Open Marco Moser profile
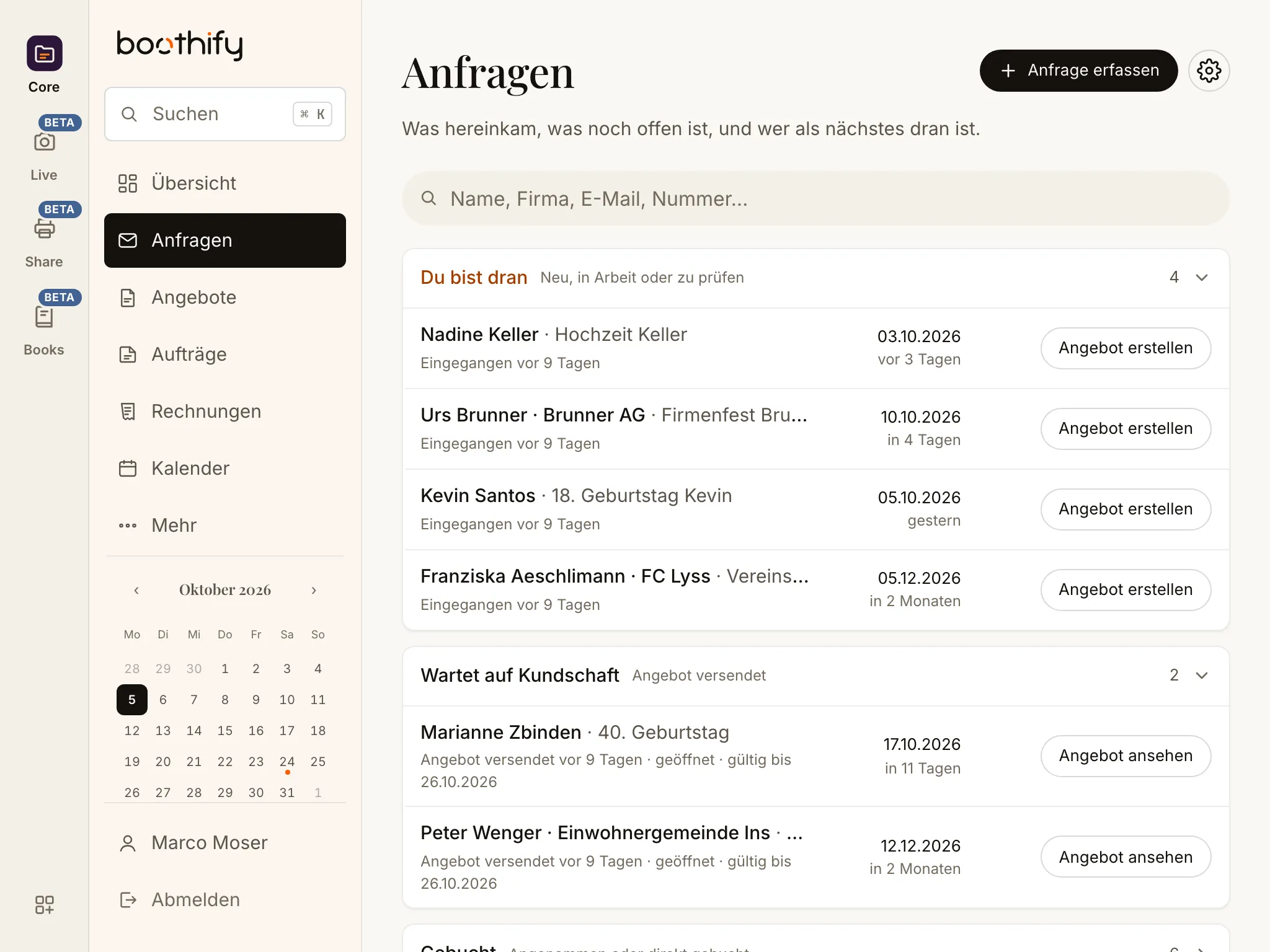Viewport: 1270px width, 952px height. coord(225,843)
